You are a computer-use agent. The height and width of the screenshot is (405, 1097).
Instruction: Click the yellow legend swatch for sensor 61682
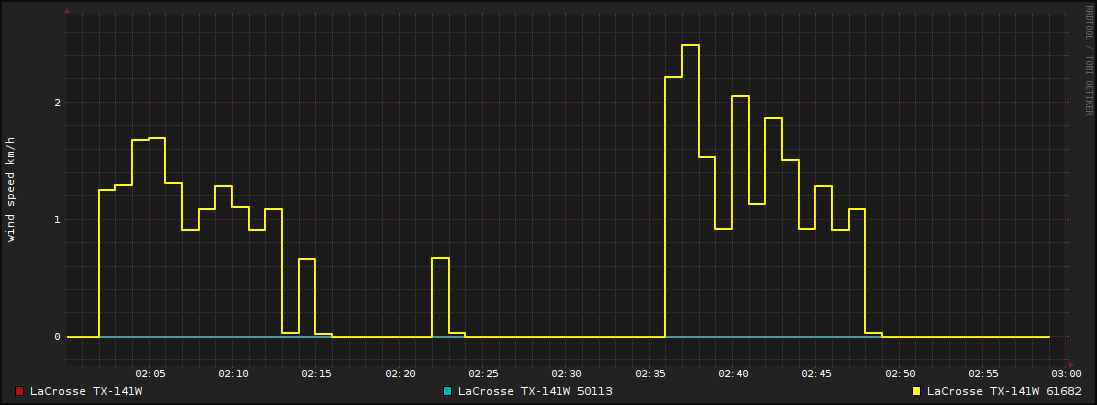[x=916, y=391]
